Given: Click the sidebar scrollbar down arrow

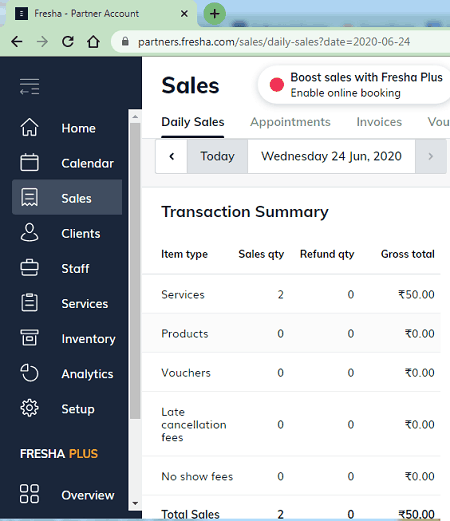Looking at the screenshot, I should tap(135, 503).
